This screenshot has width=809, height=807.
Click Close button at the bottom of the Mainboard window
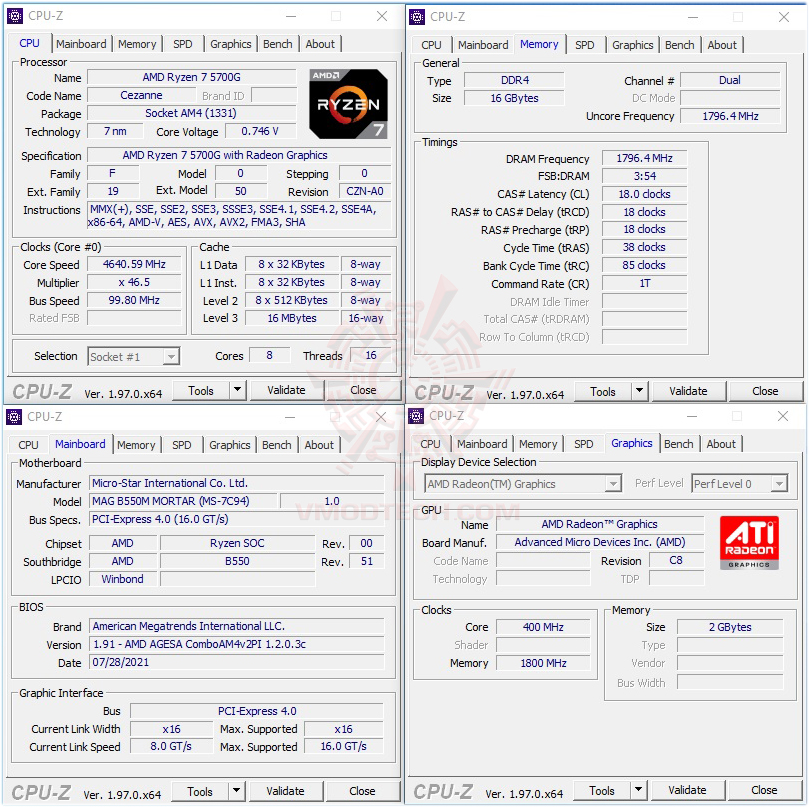click(362, 791)
